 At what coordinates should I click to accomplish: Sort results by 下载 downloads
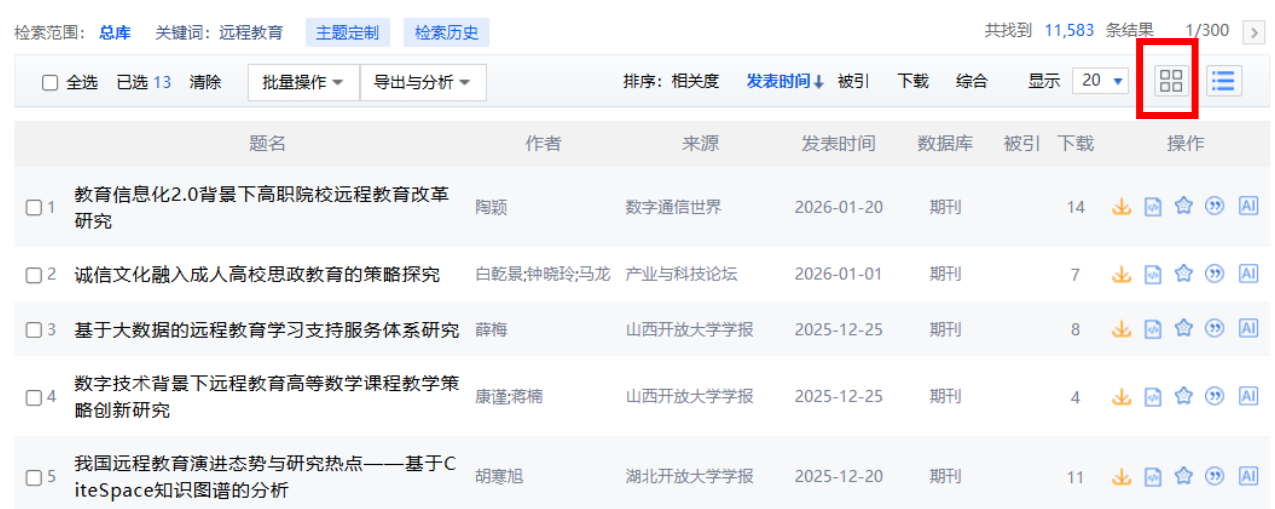912,82
